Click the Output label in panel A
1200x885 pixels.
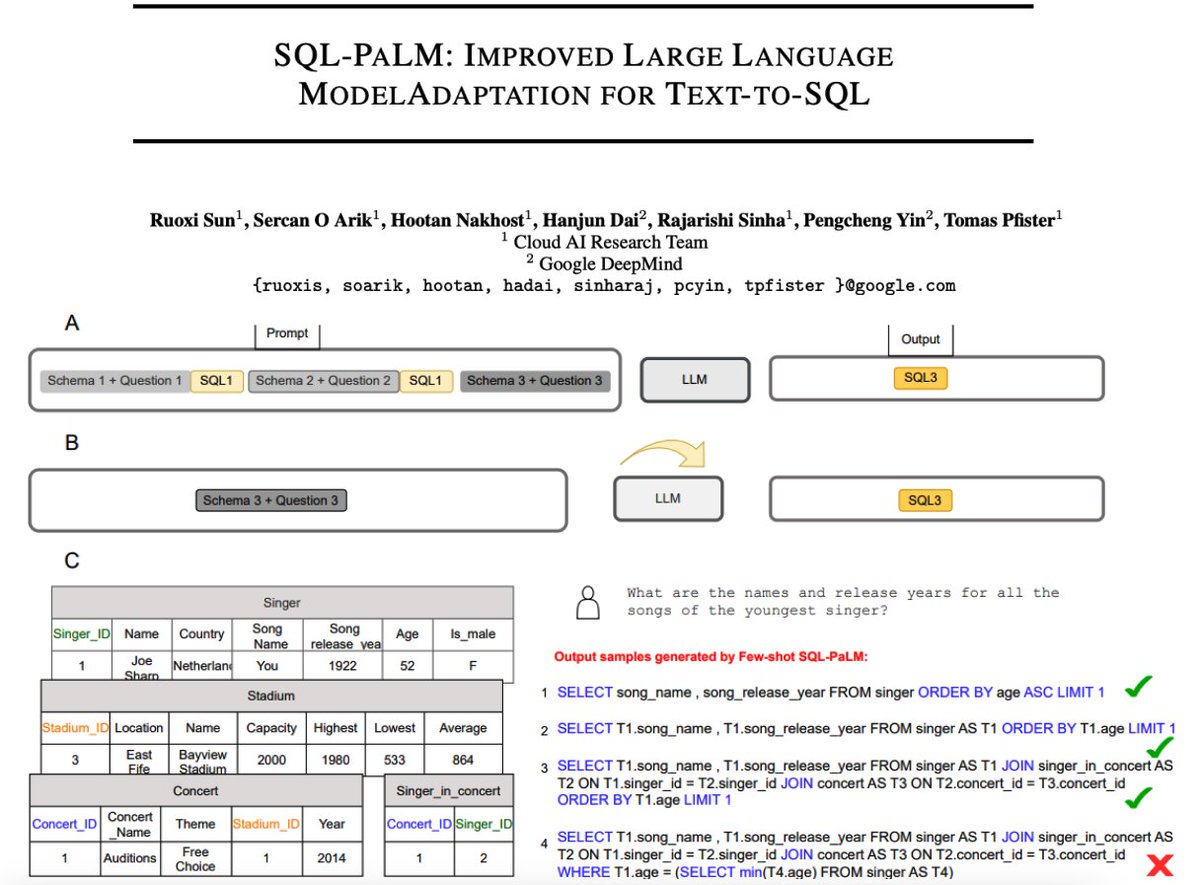pyautogui.click(x=921, y=339)
